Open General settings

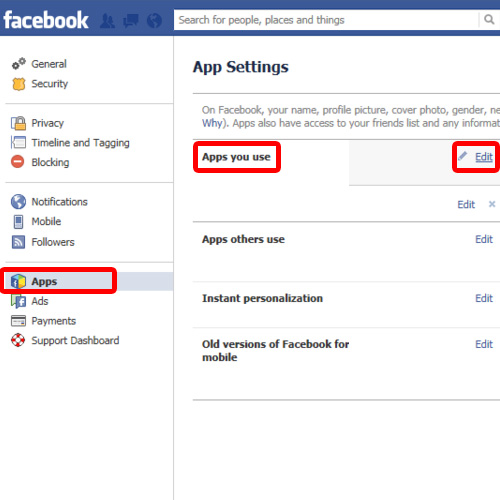(49, 64)
